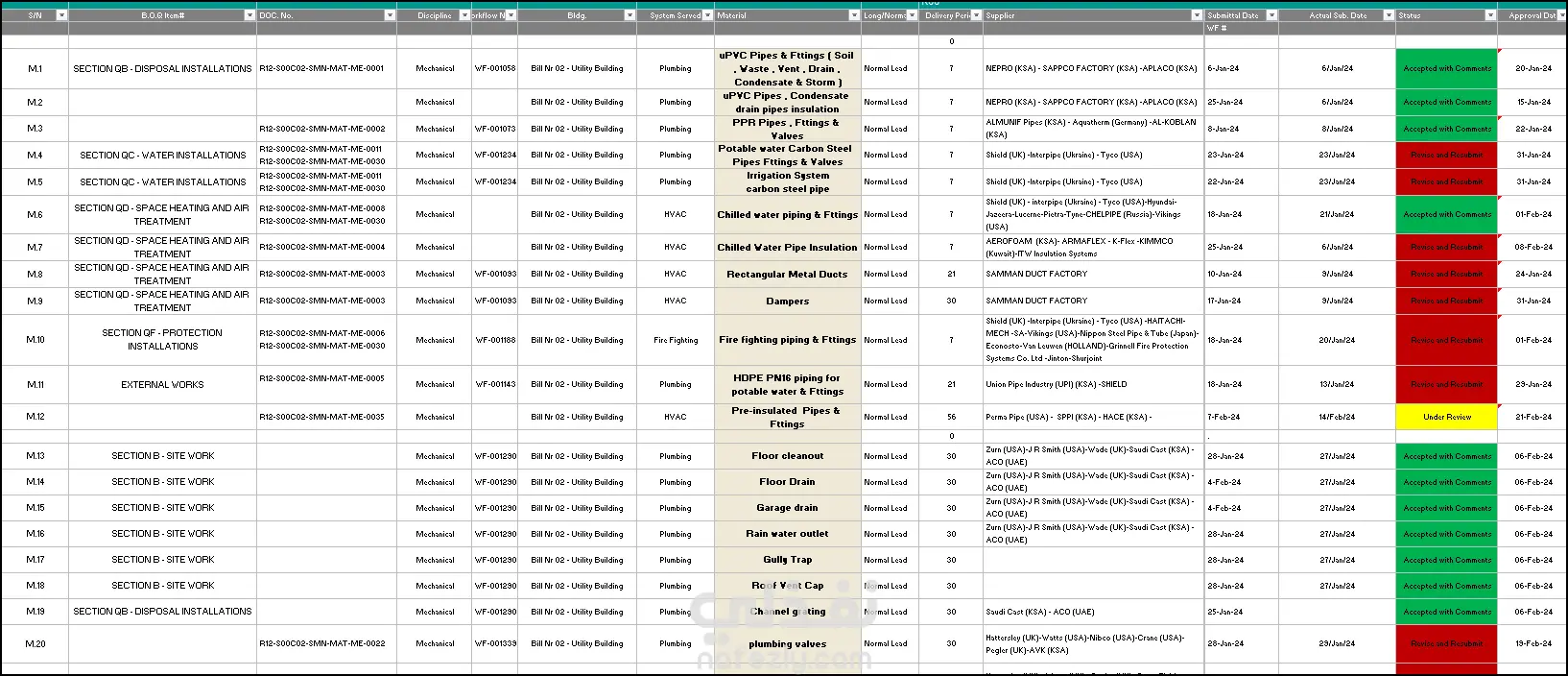
Task: Click the 'EXTERNAL WORKS' B.O.Q cell
Action: tap(162, 384)
